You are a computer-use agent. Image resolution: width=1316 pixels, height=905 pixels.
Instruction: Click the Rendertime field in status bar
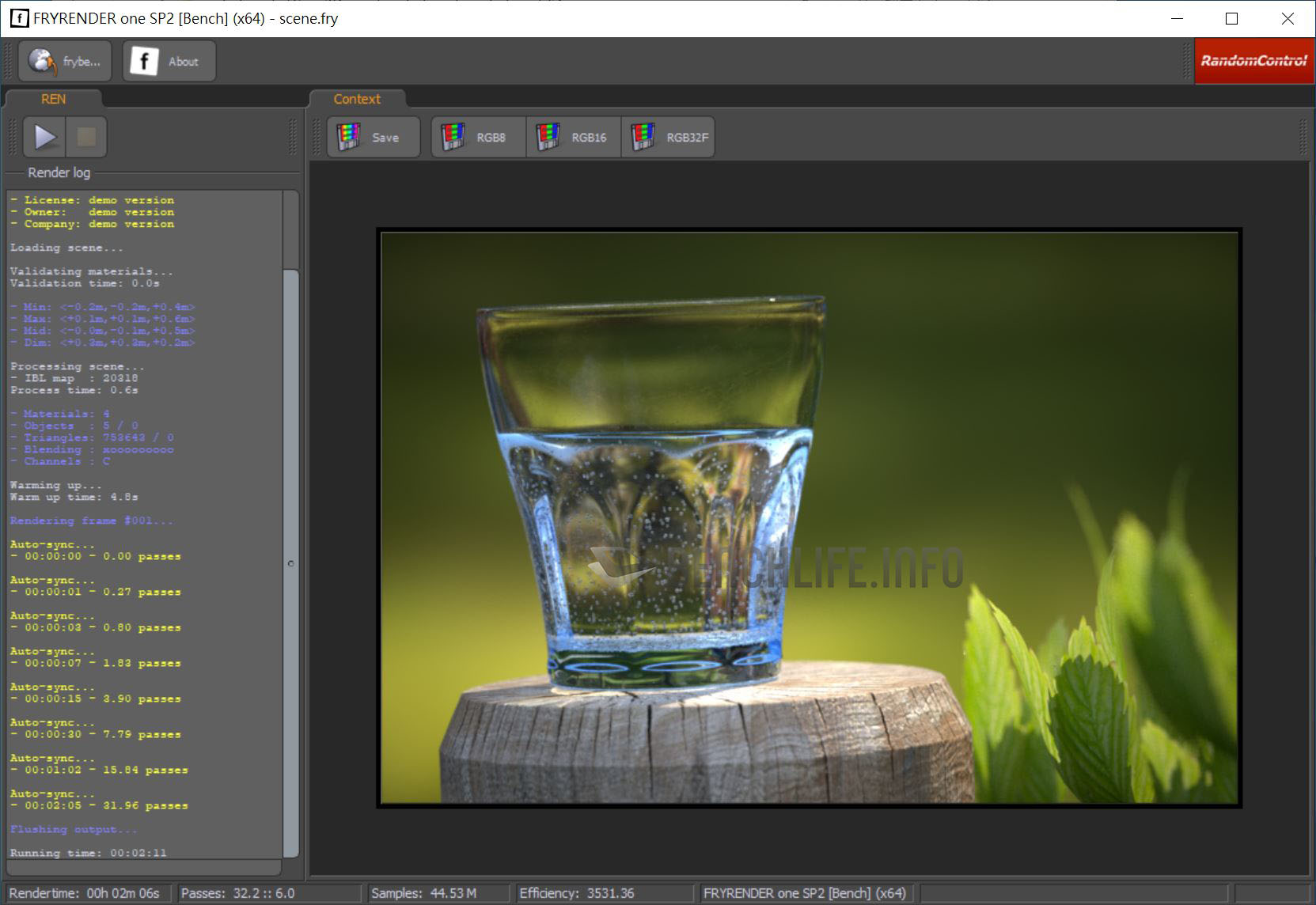pyautogui.click(x=85, y=893)
